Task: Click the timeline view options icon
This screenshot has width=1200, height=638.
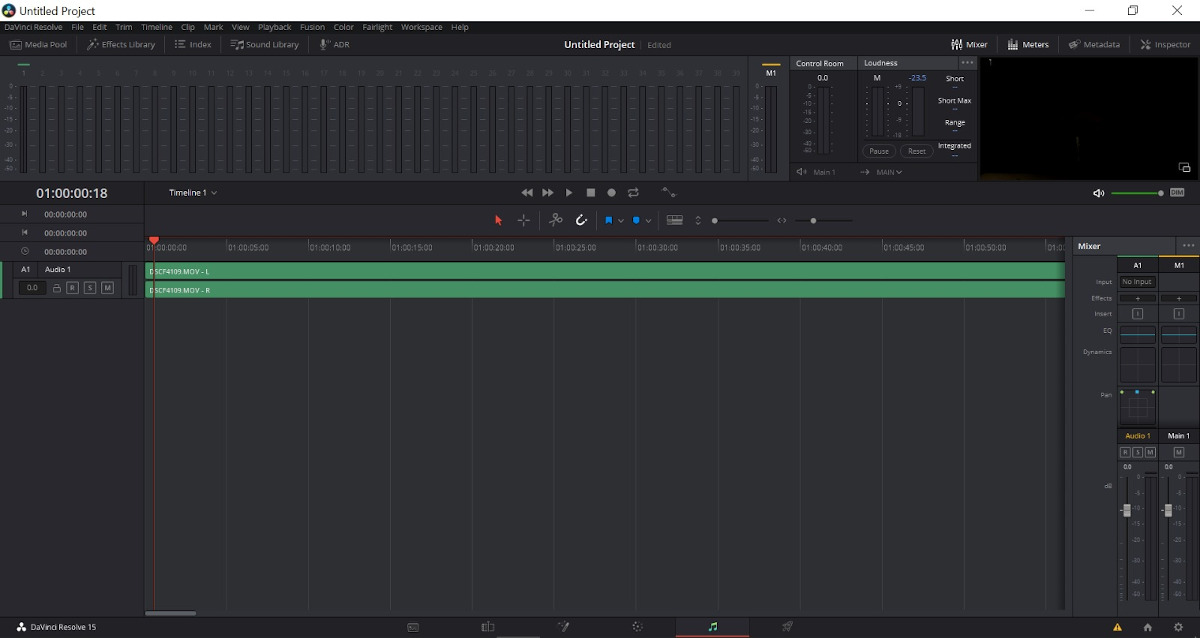Action: 675,220
